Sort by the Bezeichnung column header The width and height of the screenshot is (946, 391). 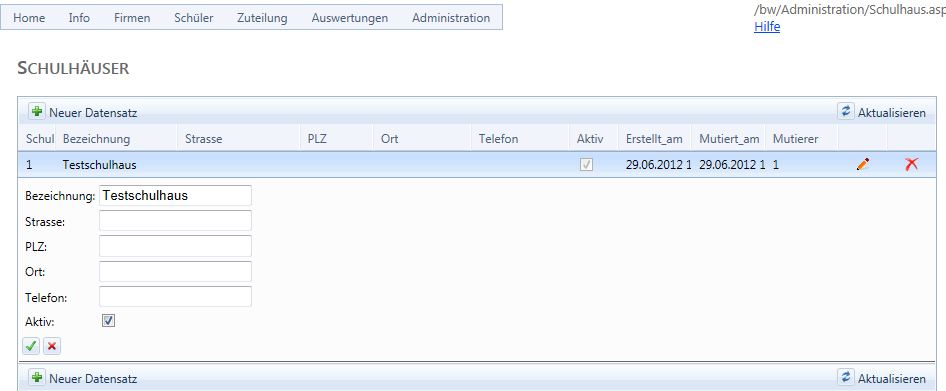coord(96,139)
